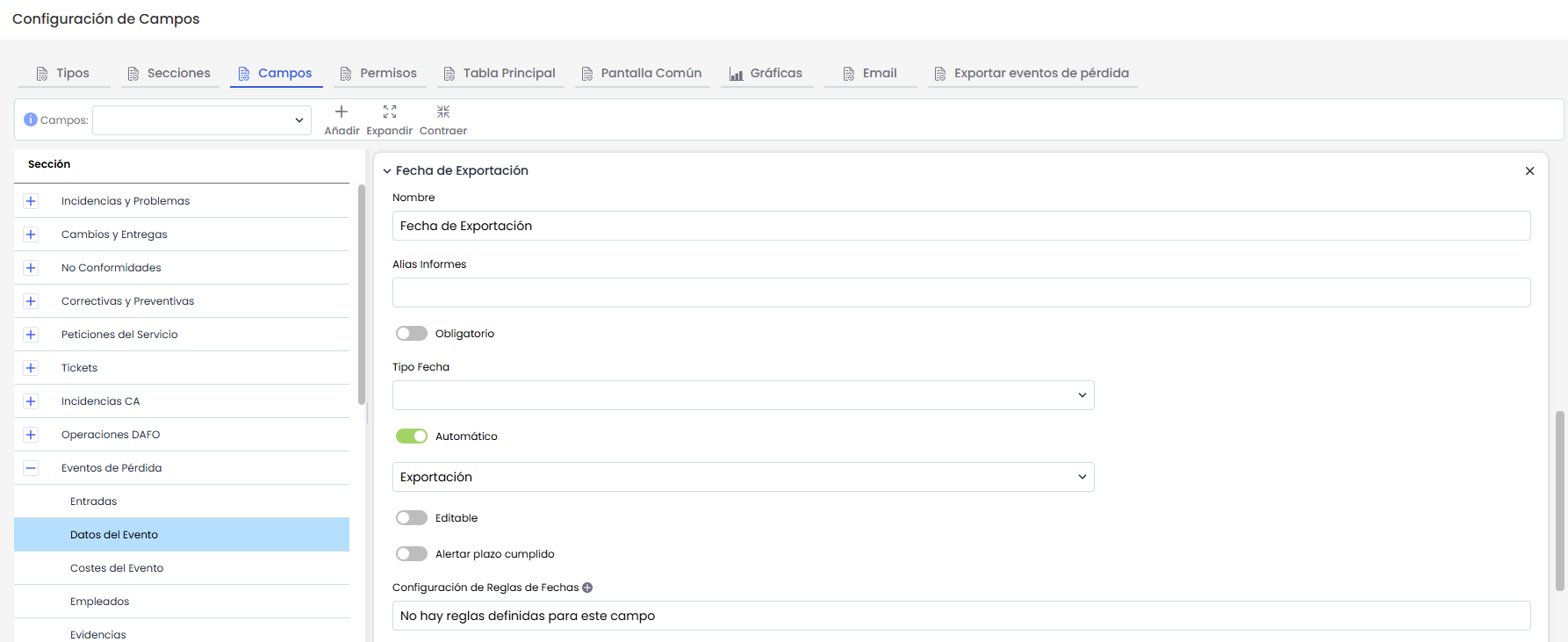Turn off the Automático switch
Screen dimensions: 1568x642
[x=412, y=436]
